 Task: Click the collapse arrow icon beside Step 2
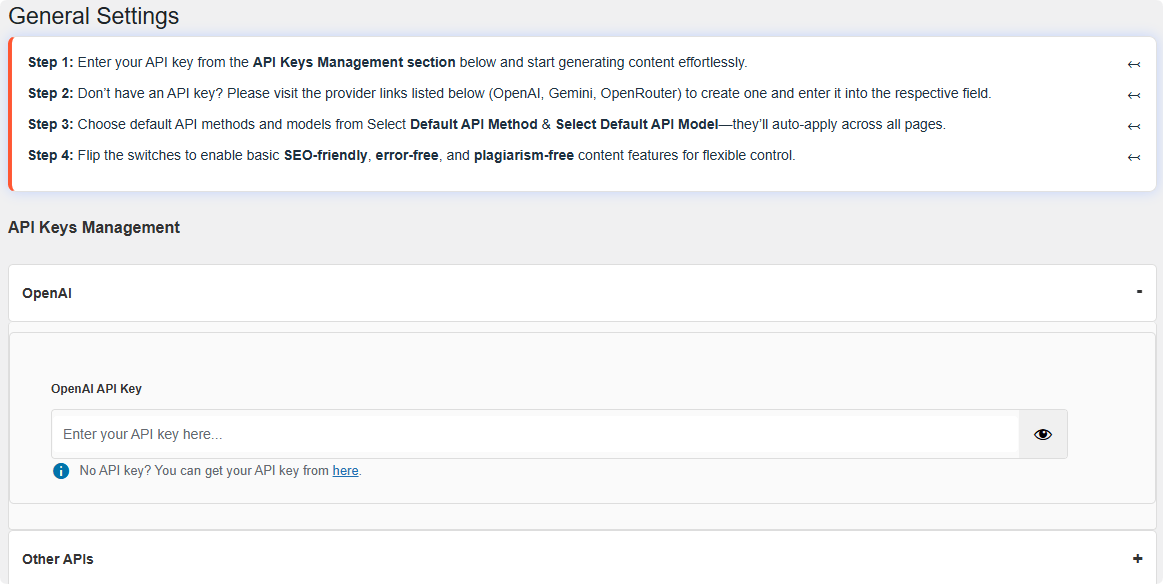(x=1133, y=94)
